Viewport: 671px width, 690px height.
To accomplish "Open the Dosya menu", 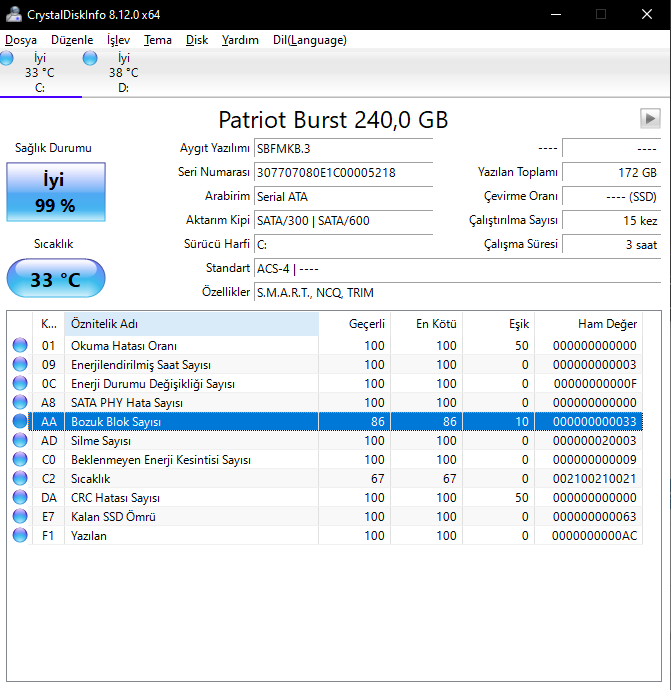I will coord(21,40).
